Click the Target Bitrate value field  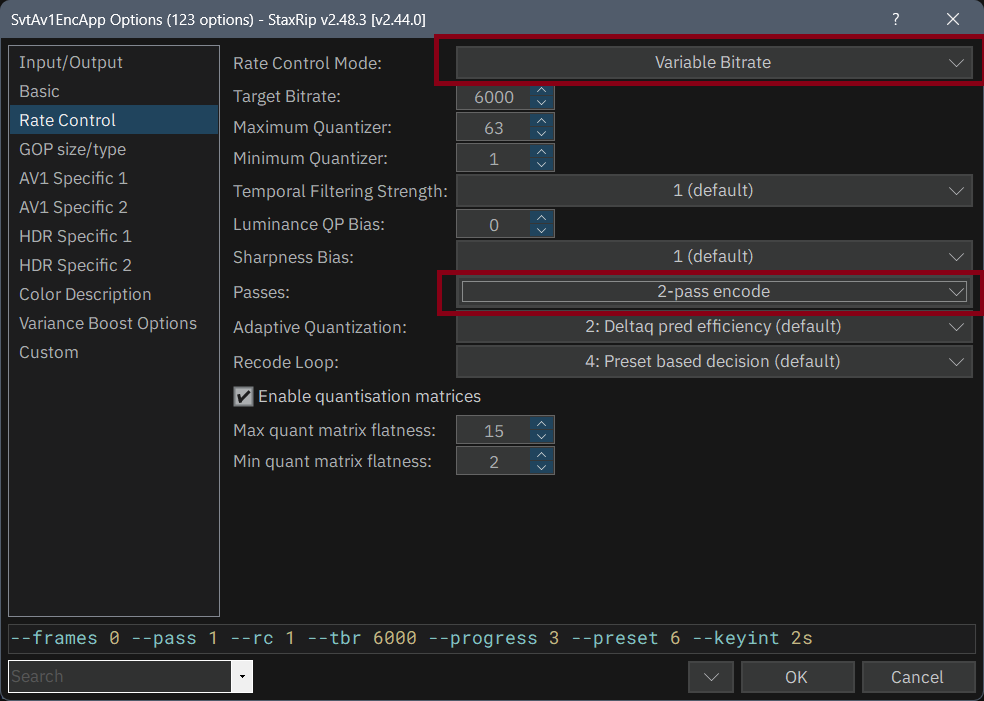[x=494, y=97]
